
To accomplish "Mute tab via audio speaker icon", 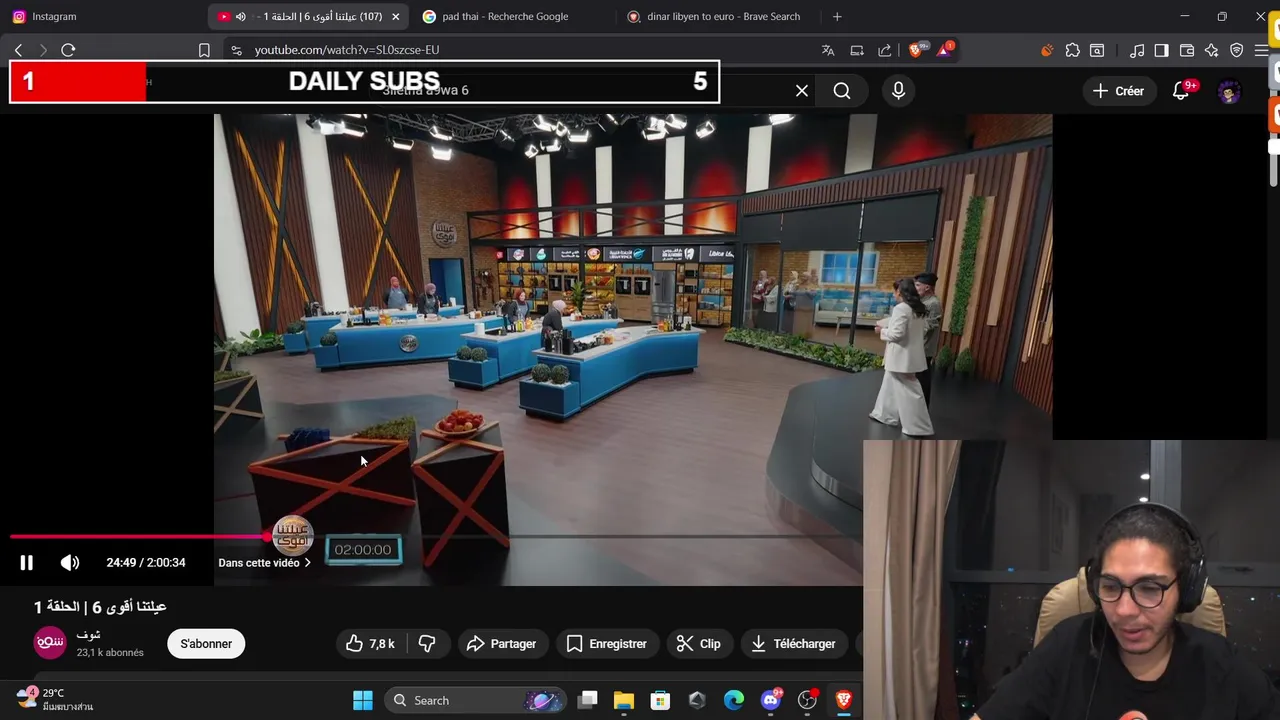I will click(x=241, y=16).
